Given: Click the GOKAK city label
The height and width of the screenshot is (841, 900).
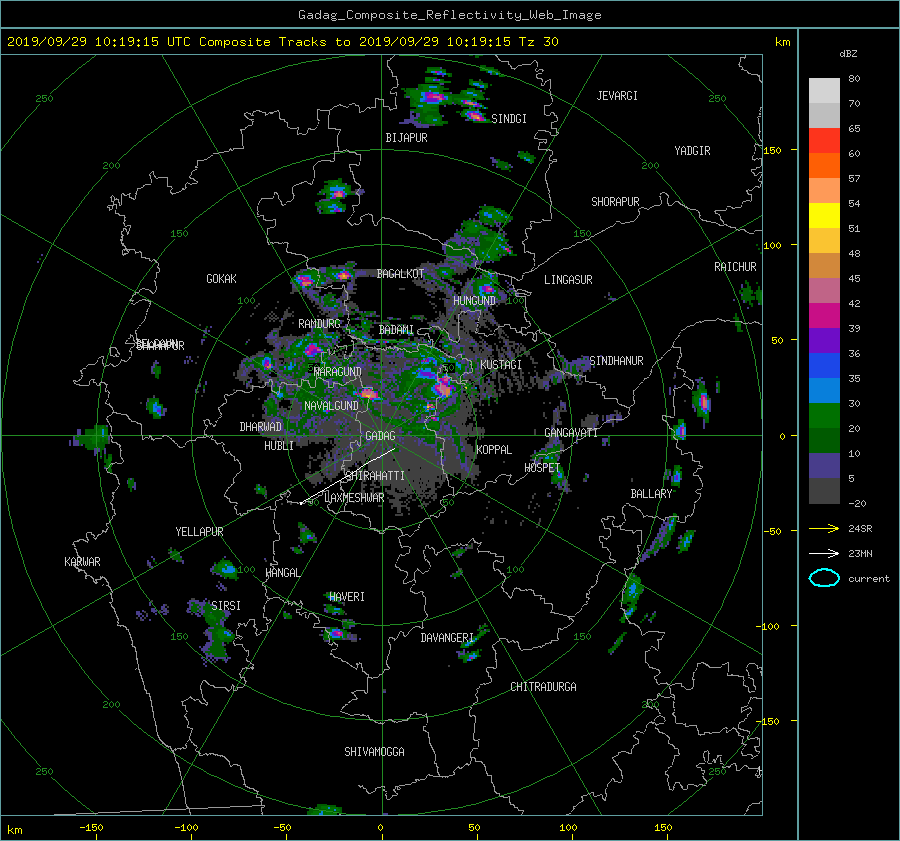Looking at the screenshot, I should point(222,279).
